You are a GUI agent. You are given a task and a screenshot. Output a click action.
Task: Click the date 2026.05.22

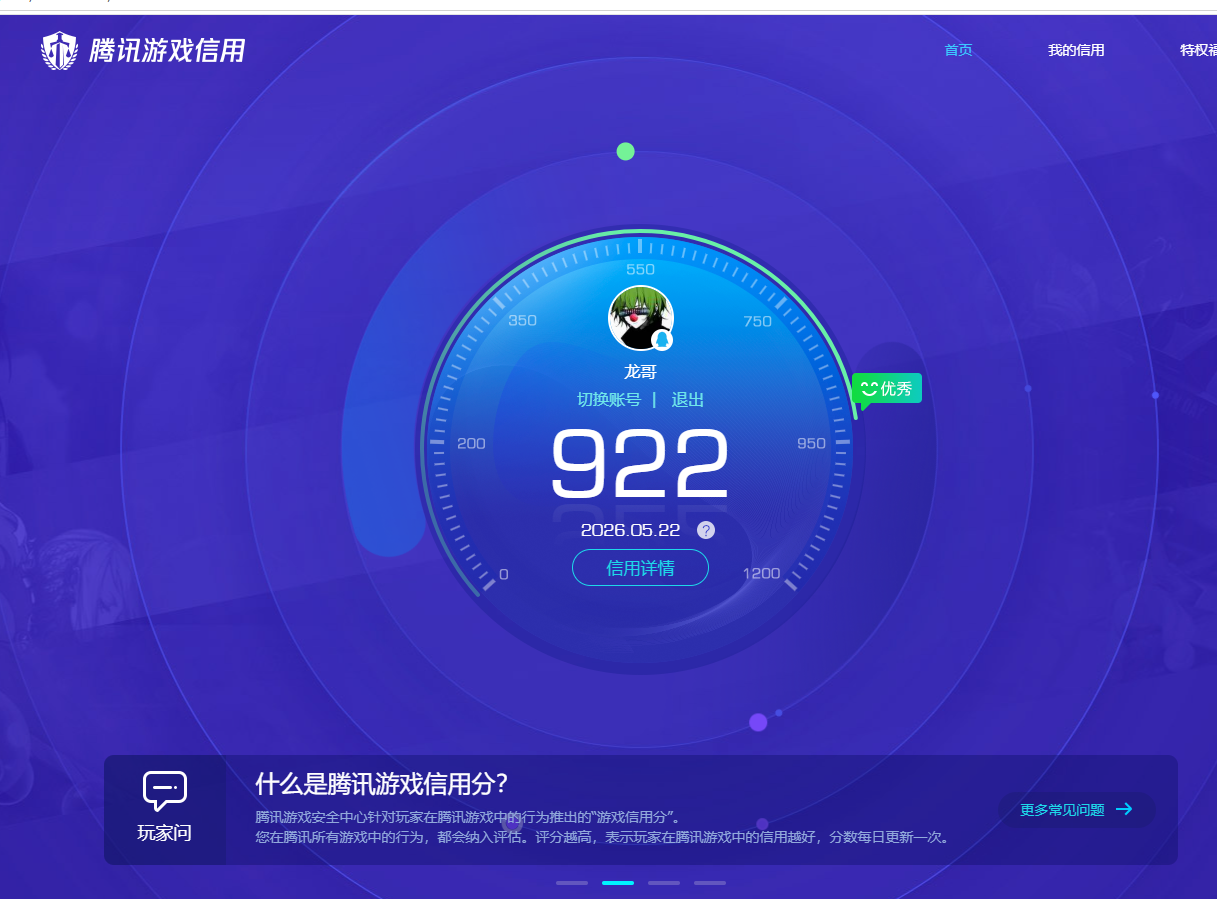coord(630,530)
